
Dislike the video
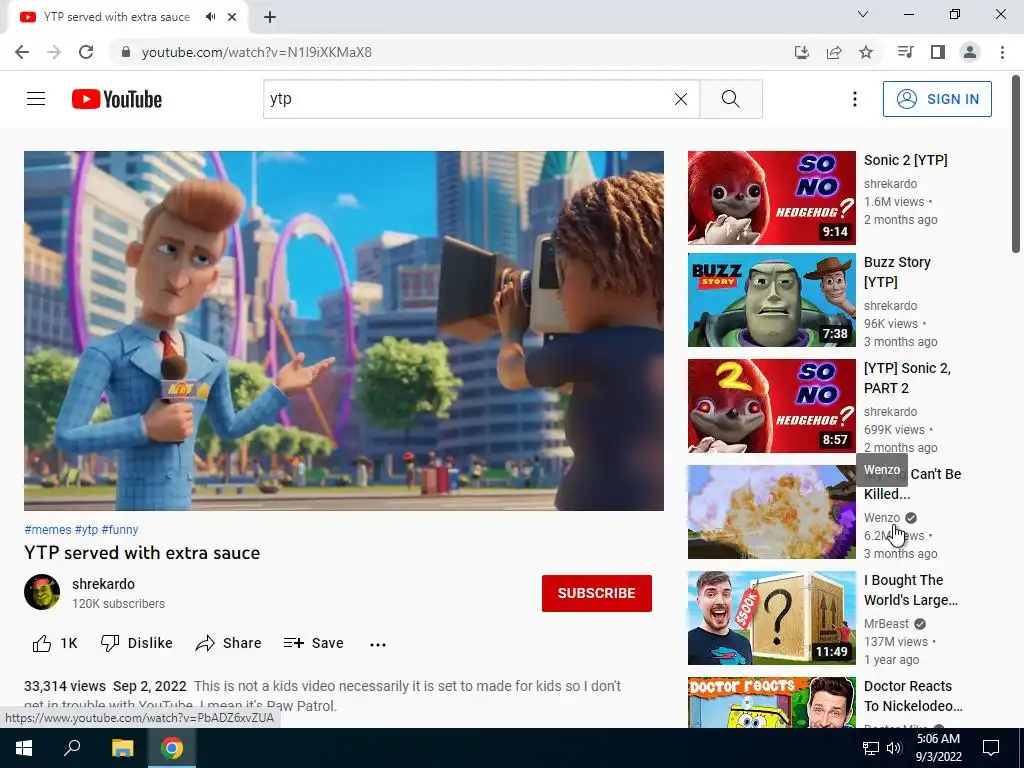[x=136, y=643]
